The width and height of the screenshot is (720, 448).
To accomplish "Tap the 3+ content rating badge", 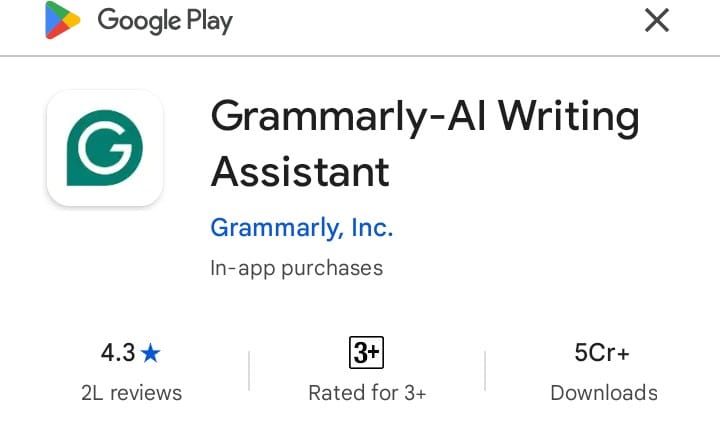I will pos(367,352).
